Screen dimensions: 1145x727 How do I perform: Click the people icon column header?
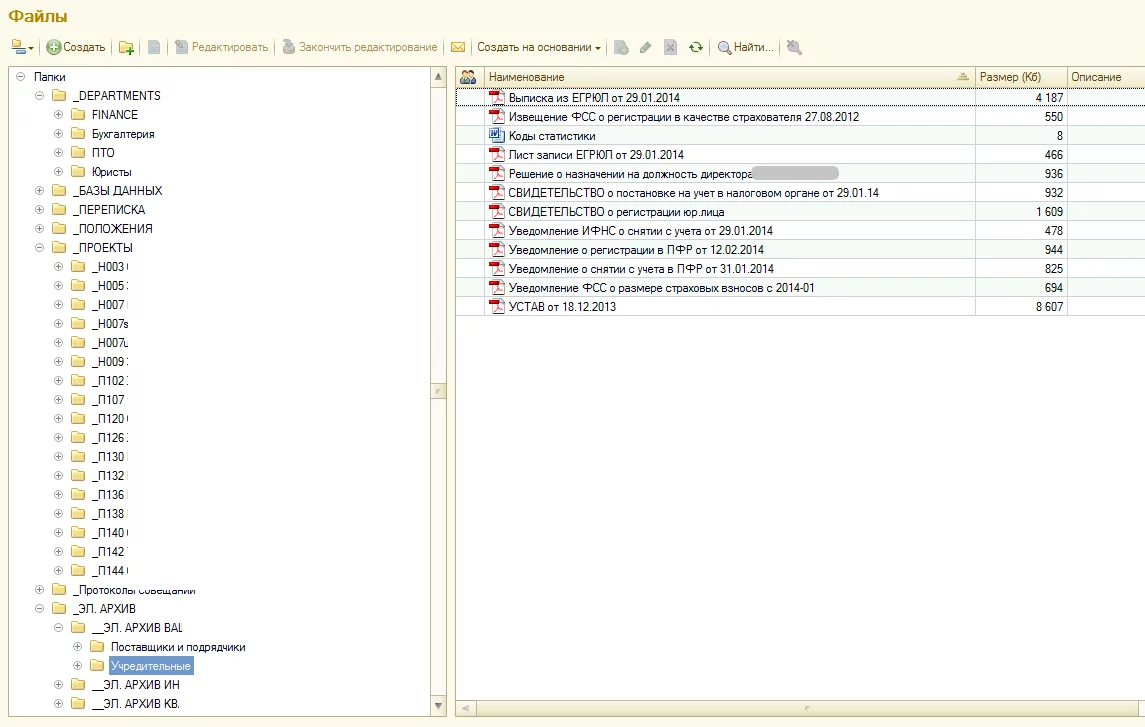(x=468, y=77)
